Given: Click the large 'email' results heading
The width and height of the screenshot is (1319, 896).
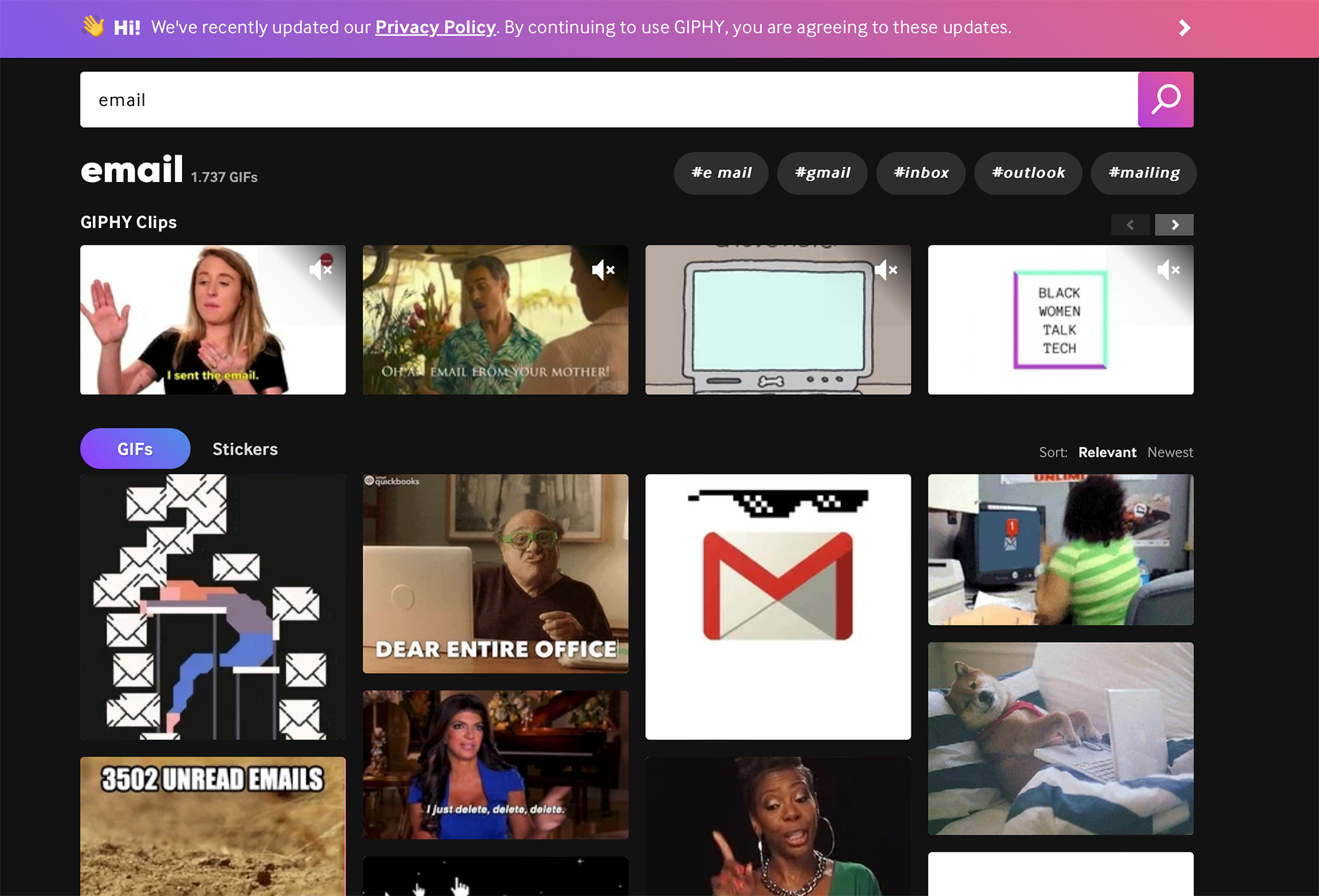Looking at the screenshot, I should (132, 169).
